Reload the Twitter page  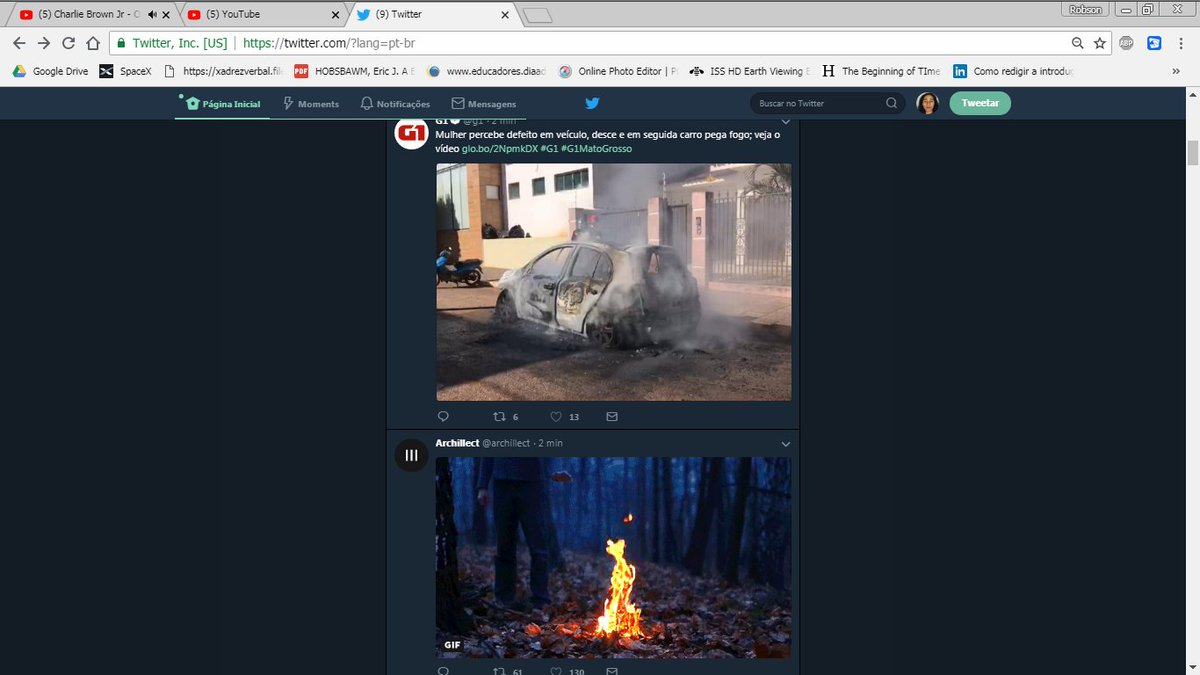pos(68,44)
